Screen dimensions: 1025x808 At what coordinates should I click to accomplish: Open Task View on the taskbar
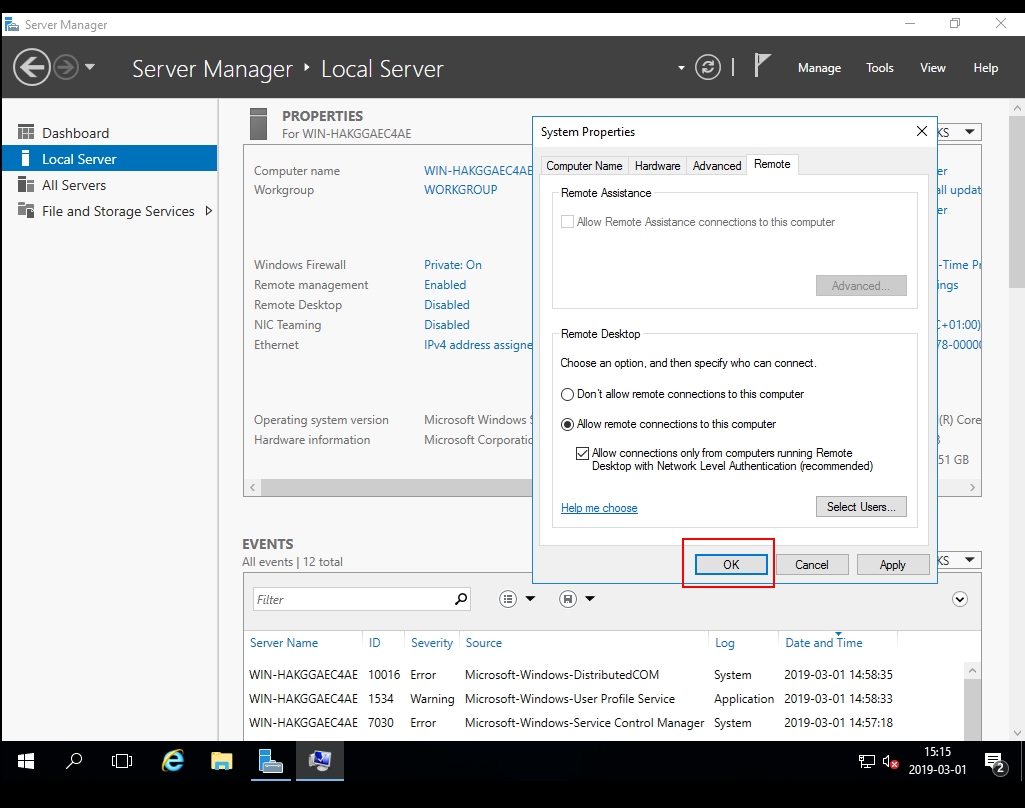tap(122, 761)
